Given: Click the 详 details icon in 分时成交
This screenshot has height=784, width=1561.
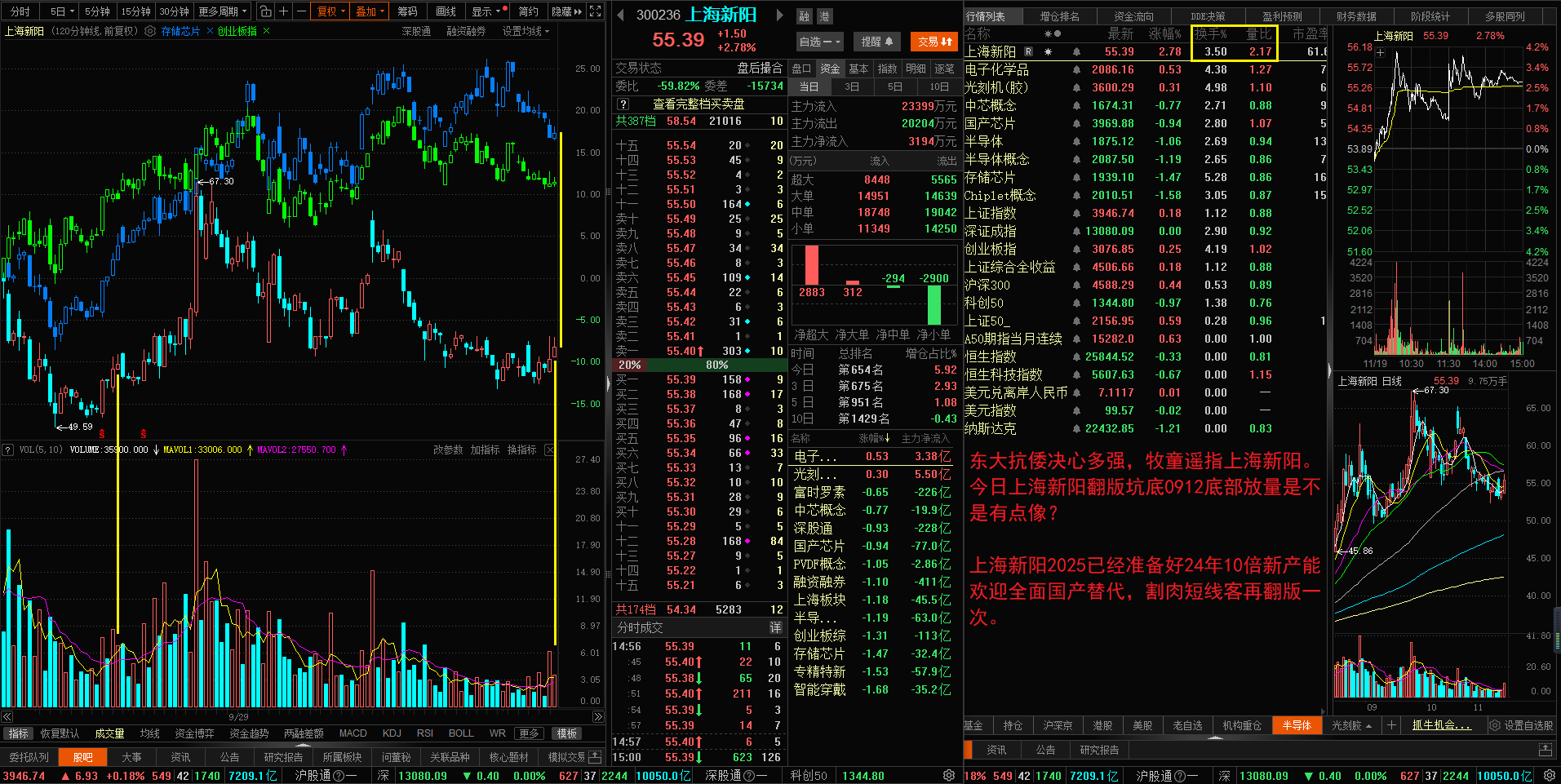Looking at the screenshot, I should pyautogui.click(x=775, y=627).
